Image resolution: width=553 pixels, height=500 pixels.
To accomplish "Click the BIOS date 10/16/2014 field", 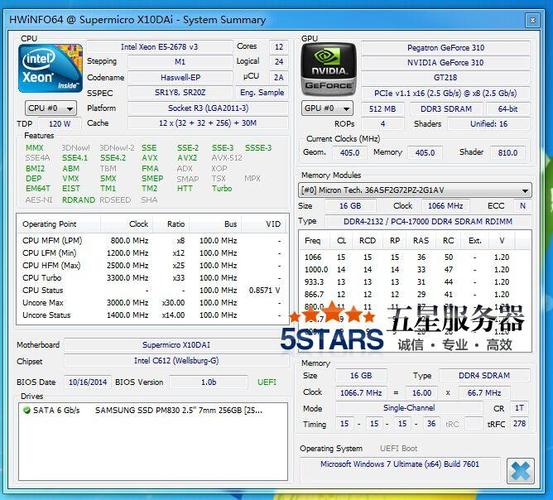I will (88, 382).
